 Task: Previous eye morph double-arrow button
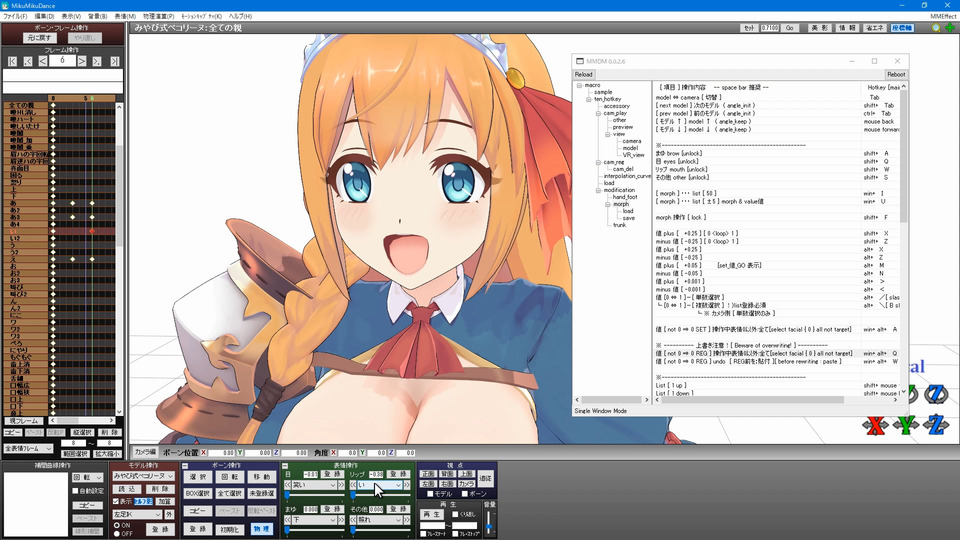tap(287, 485)
